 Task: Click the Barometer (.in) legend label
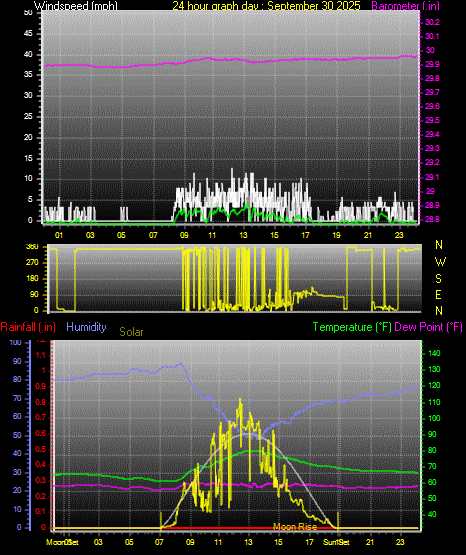pyautogui.click(x=405, y=6)
